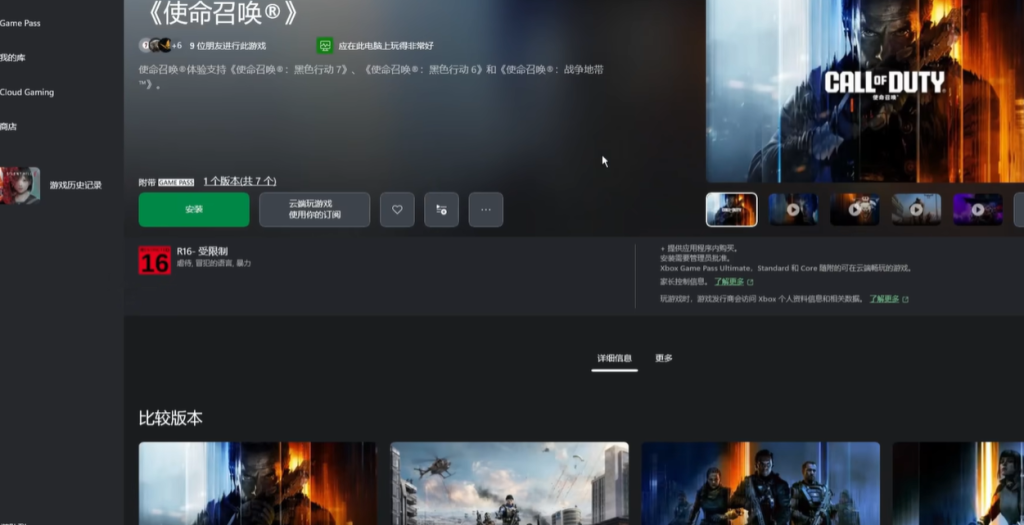1024x525 pixels.
Task: Open Game Pass in the sidebar
Action: tap(20, 22)
